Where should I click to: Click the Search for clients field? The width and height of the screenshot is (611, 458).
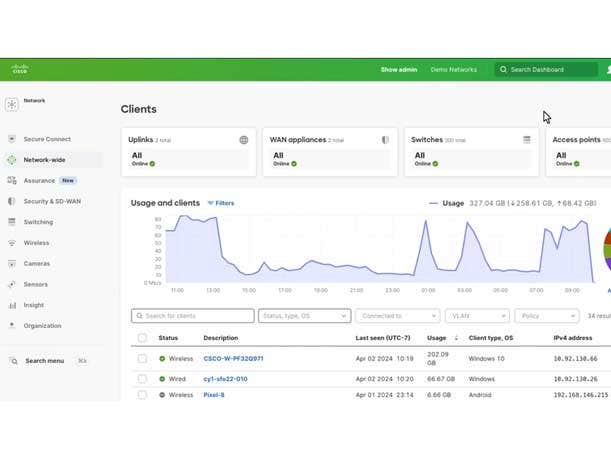click(192, 316)
